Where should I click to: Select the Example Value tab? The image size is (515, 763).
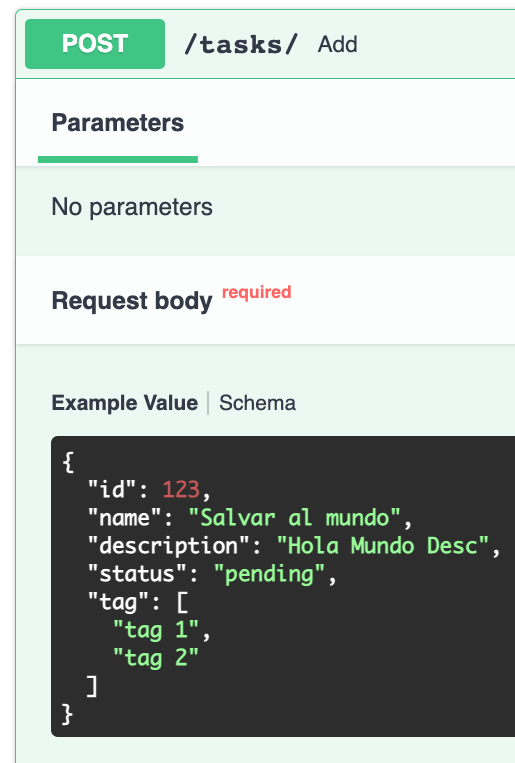click(125, 403)
